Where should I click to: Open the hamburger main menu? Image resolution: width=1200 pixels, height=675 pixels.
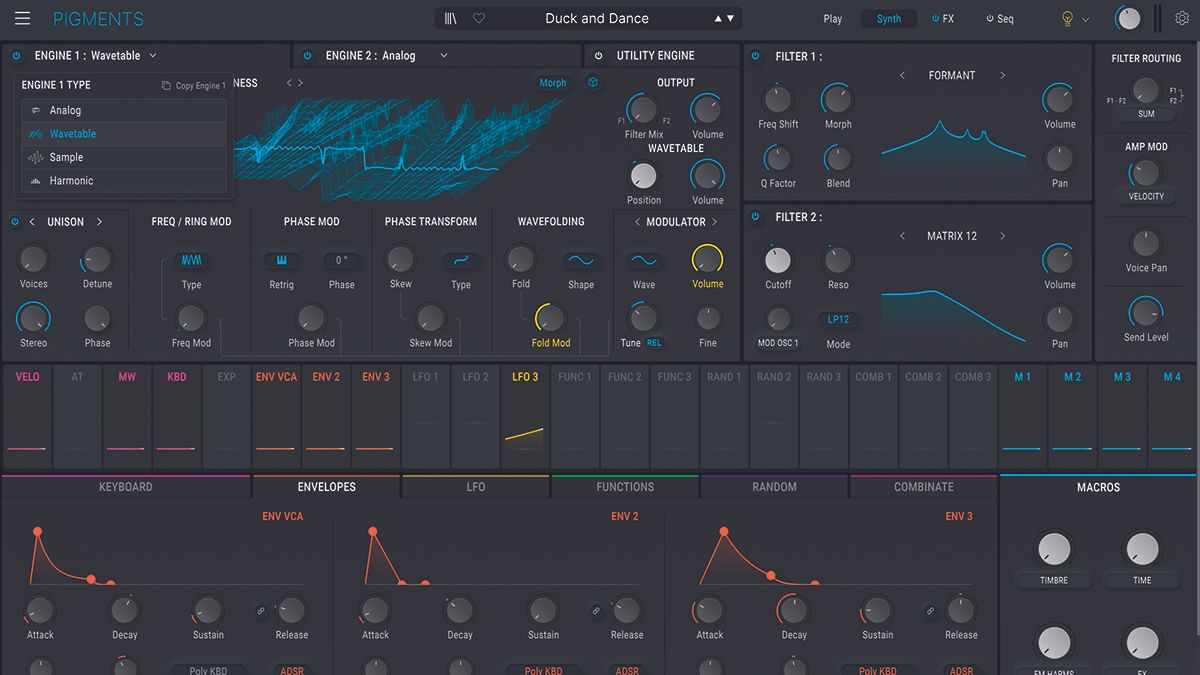[22, 18]
